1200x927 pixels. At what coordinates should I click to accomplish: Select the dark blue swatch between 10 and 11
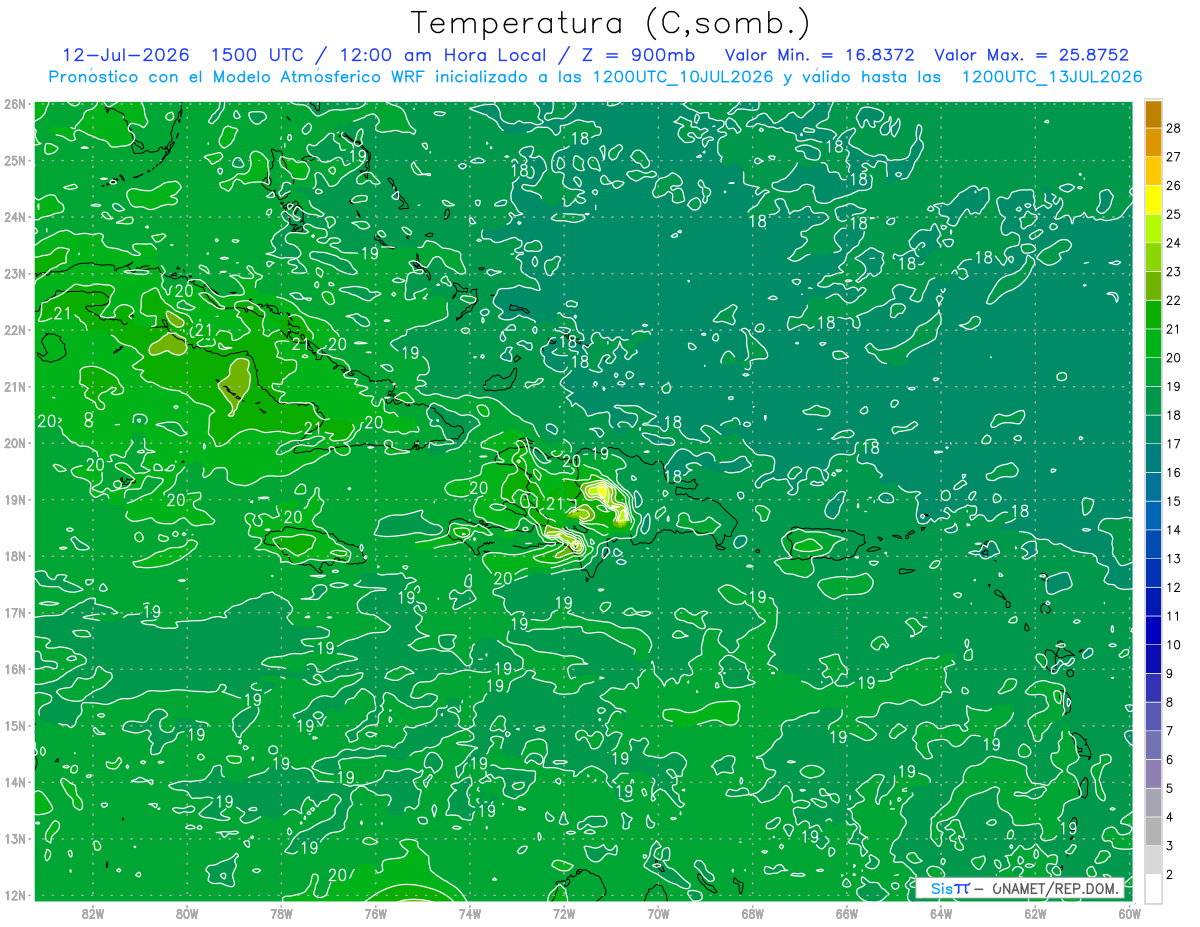tap(1152, 631)
